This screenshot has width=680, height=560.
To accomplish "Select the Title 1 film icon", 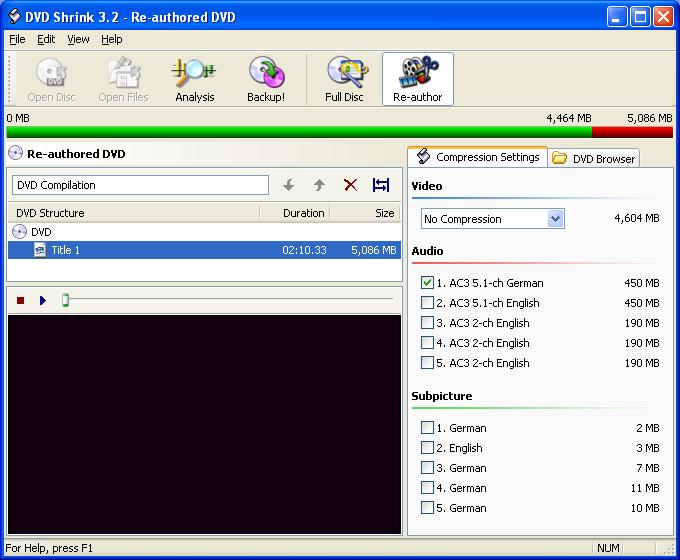I will pyautogui.click(x=40, y=250).
